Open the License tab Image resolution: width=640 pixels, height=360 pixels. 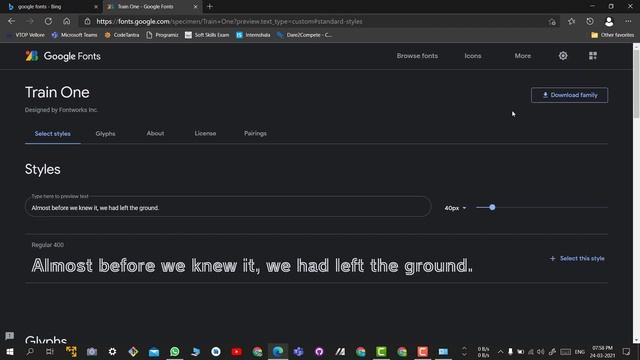pos(205,133)
